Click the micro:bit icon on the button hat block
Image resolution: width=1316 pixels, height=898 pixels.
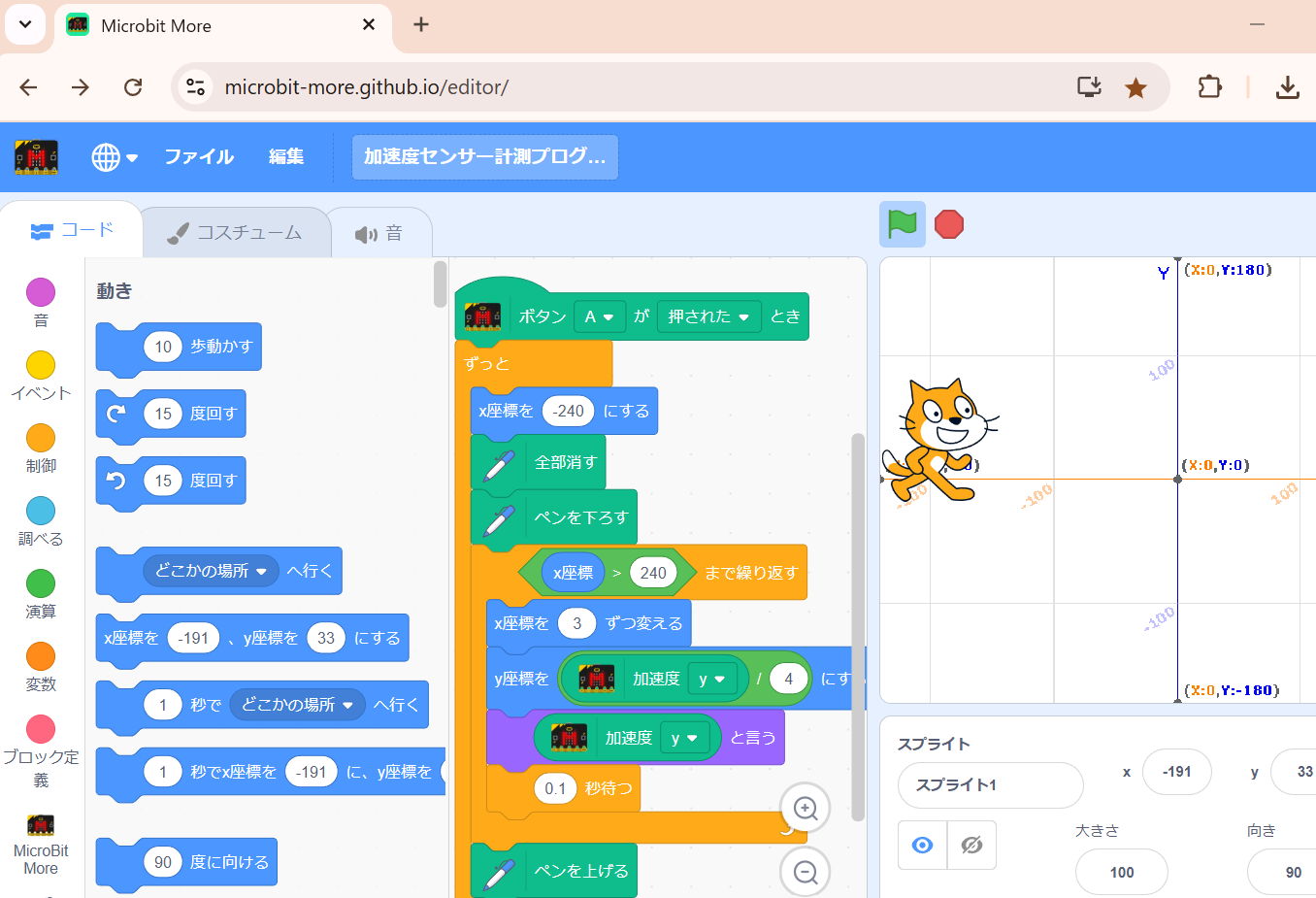point(483,316)
